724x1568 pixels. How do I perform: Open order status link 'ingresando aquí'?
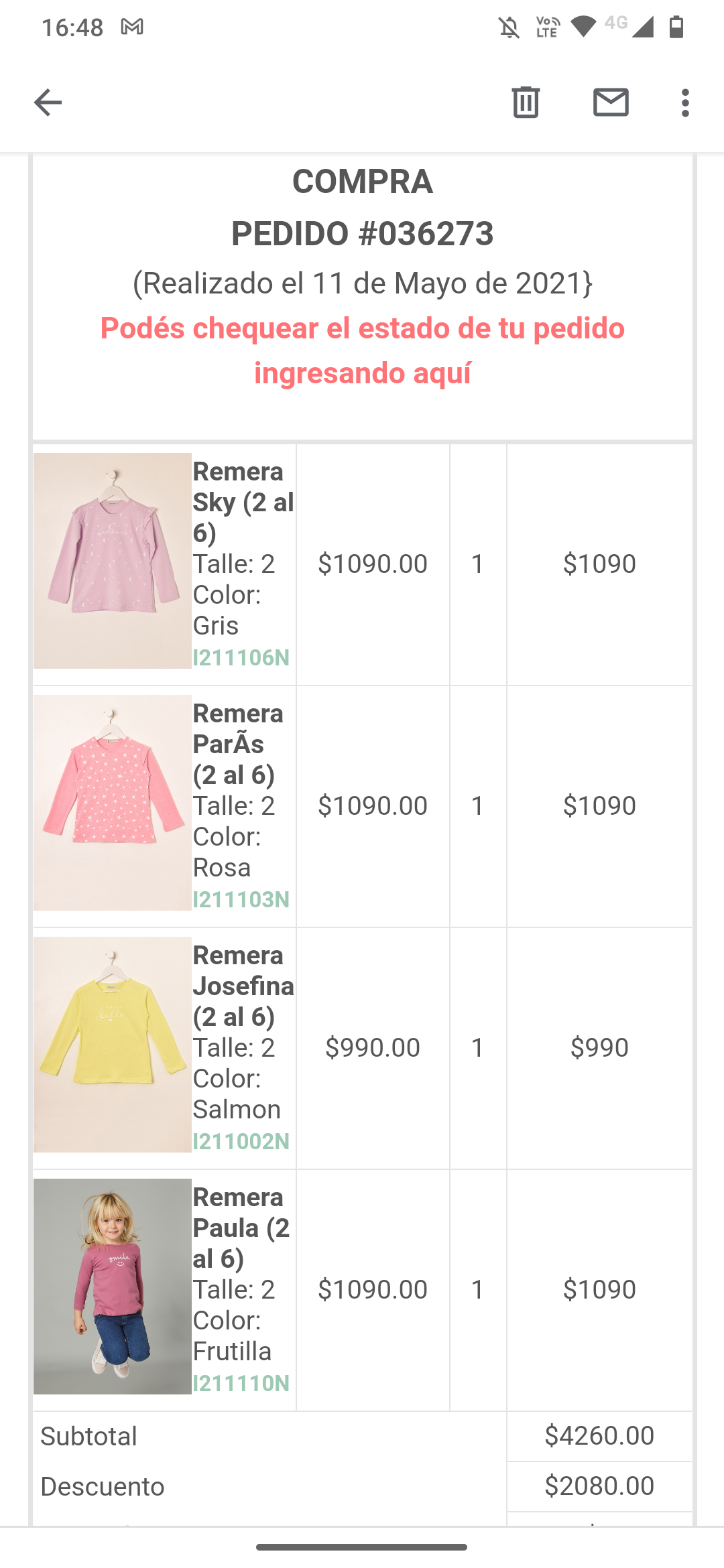tap(363, 373)
